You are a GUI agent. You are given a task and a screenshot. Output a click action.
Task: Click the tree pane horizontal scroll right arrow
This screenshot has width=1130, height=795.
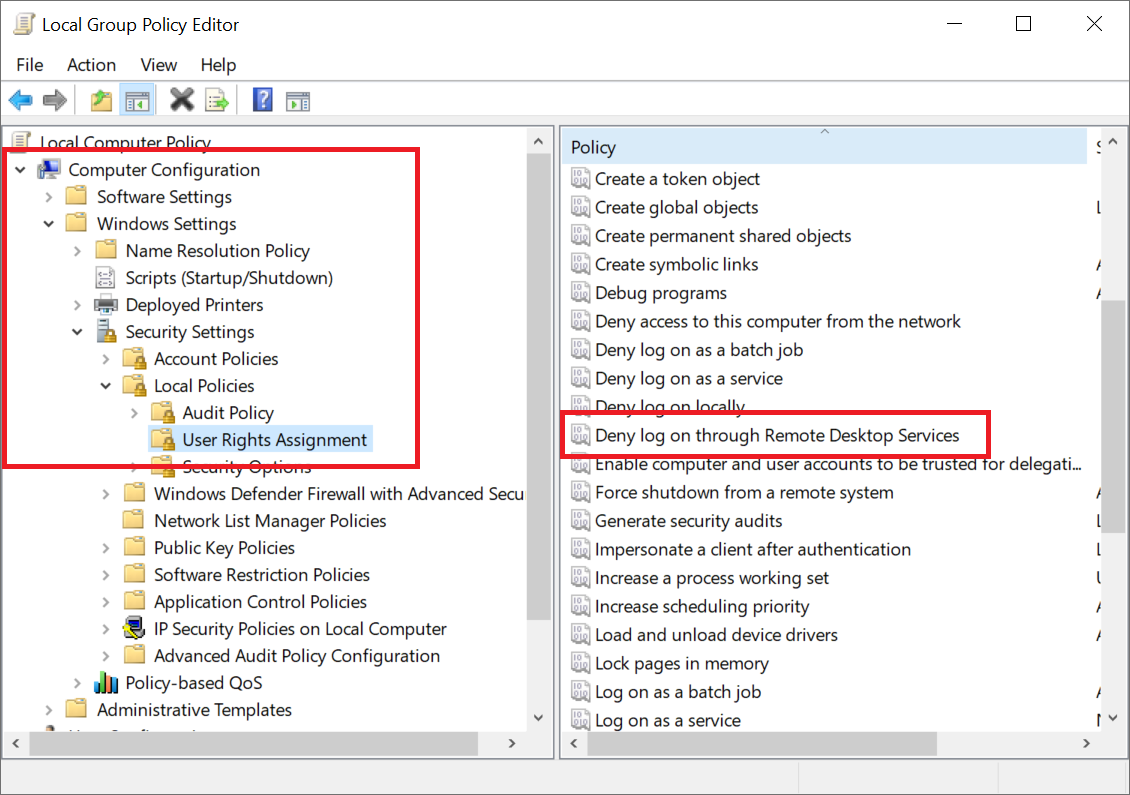512,743
